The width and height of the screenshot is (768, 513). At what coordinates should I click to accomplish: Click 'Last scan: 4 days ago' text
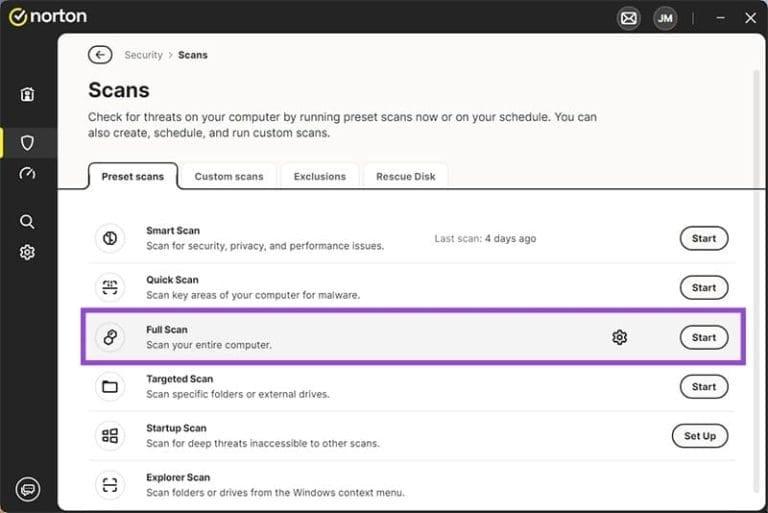pyautogui.click(x=485, y=239)
